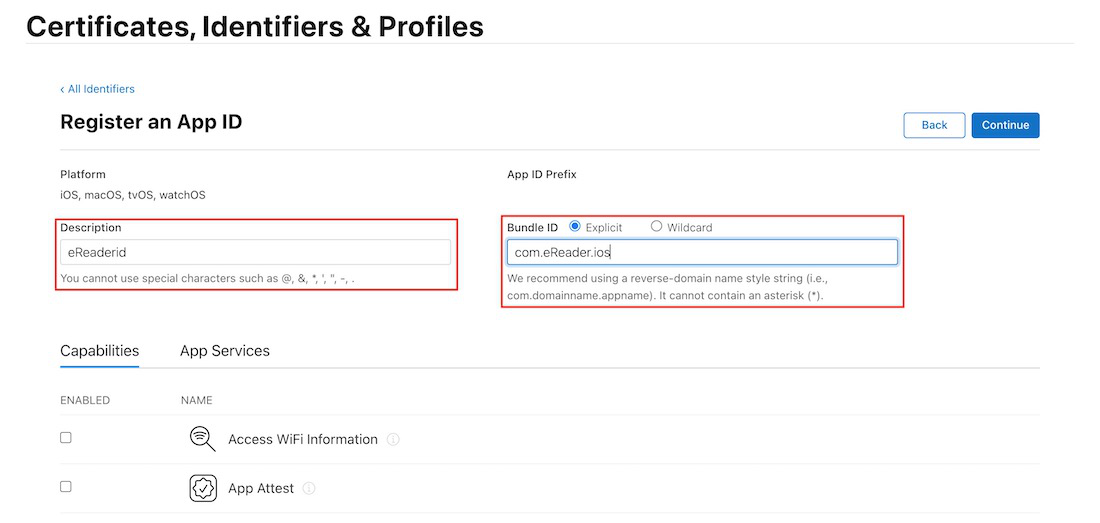This screenshot has width=1100, height=523.
Task: Click the ENABLED column header
Action: tap(85, 400)
